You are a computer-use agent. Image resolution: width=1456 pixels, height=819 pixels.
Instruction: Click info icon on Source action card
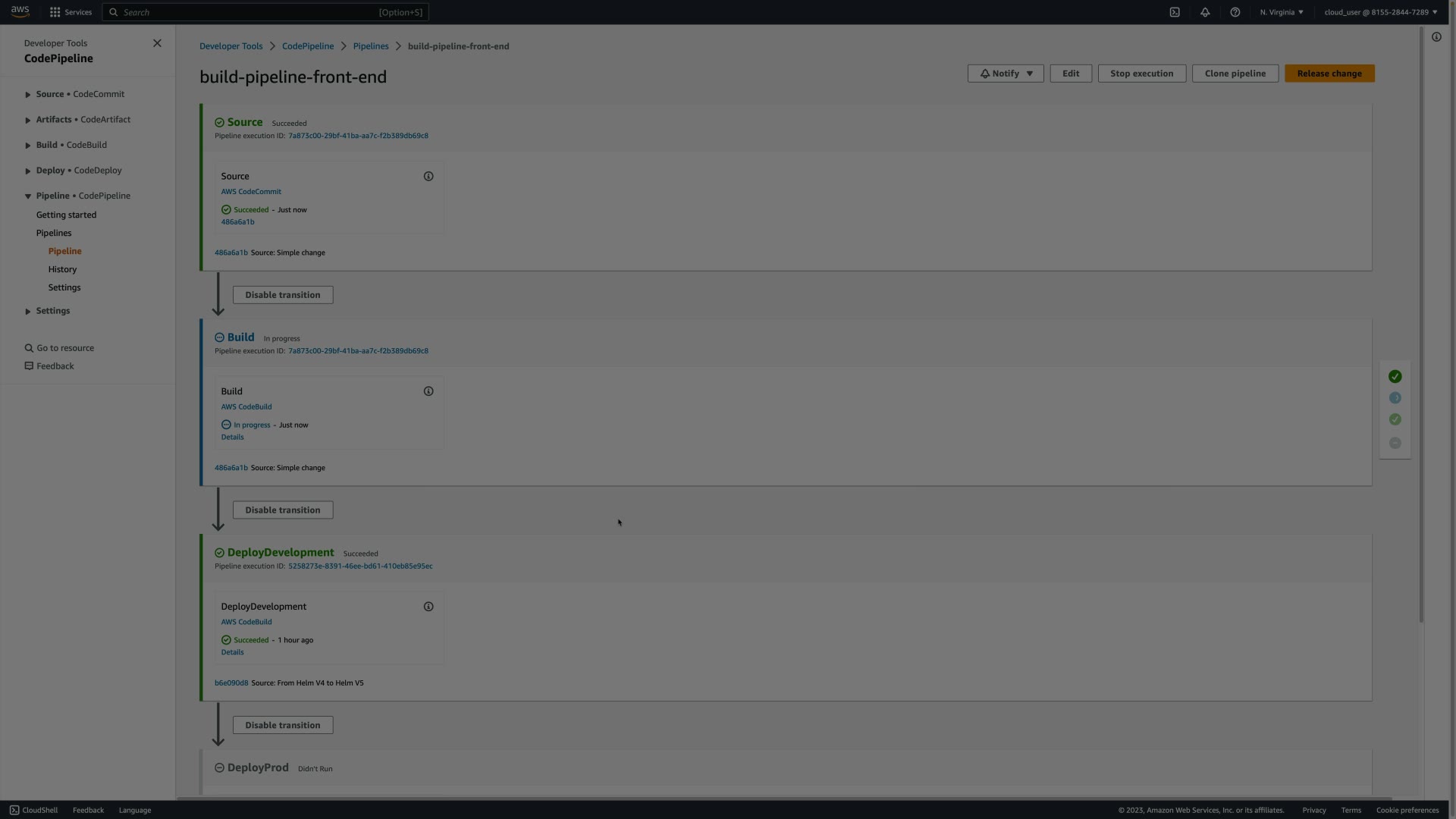point(428,177)
